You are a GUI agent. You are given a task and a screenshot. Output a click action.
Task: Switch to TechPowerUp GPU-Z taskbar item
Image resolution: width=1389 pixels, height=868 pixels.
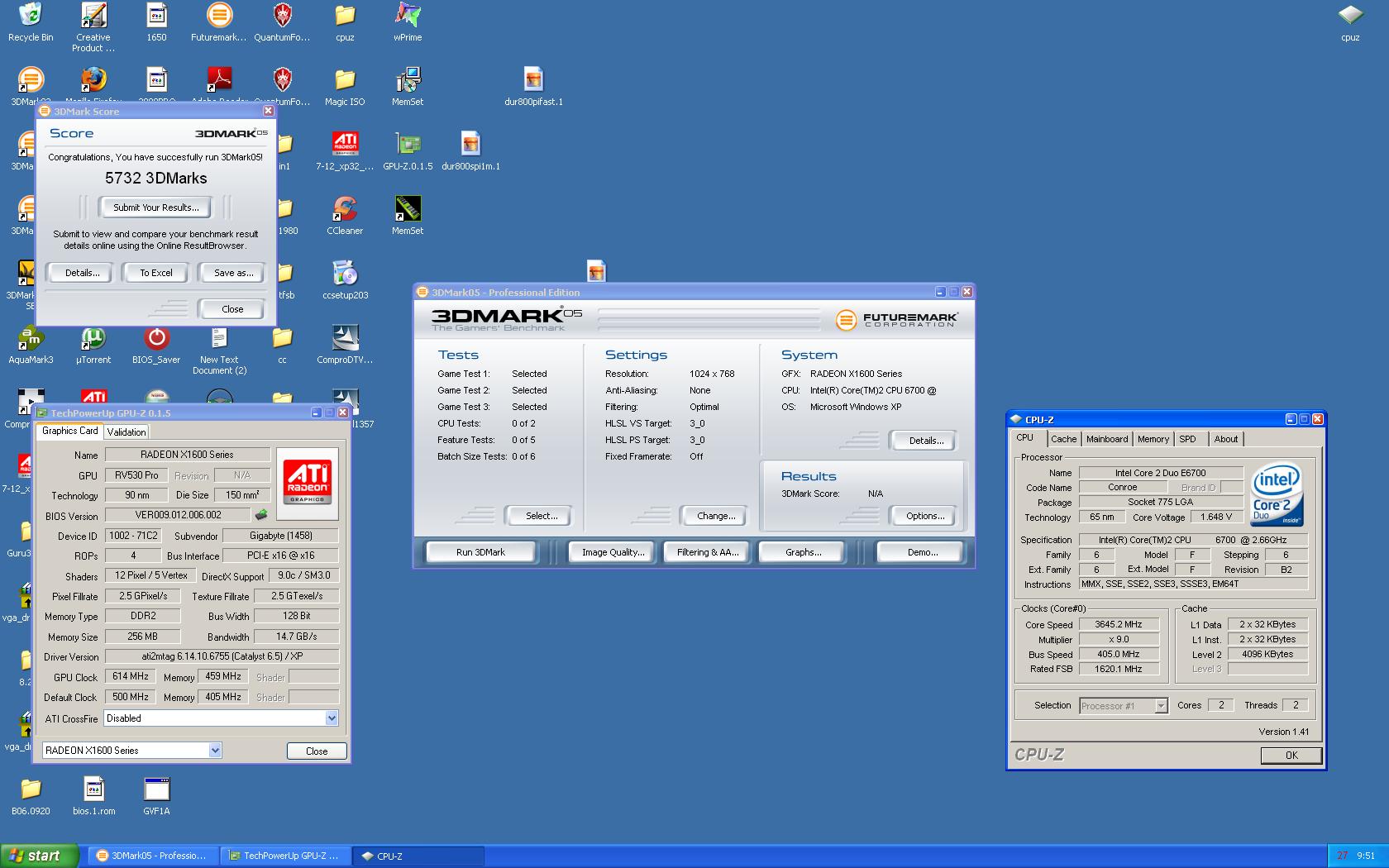click(287, 856)
